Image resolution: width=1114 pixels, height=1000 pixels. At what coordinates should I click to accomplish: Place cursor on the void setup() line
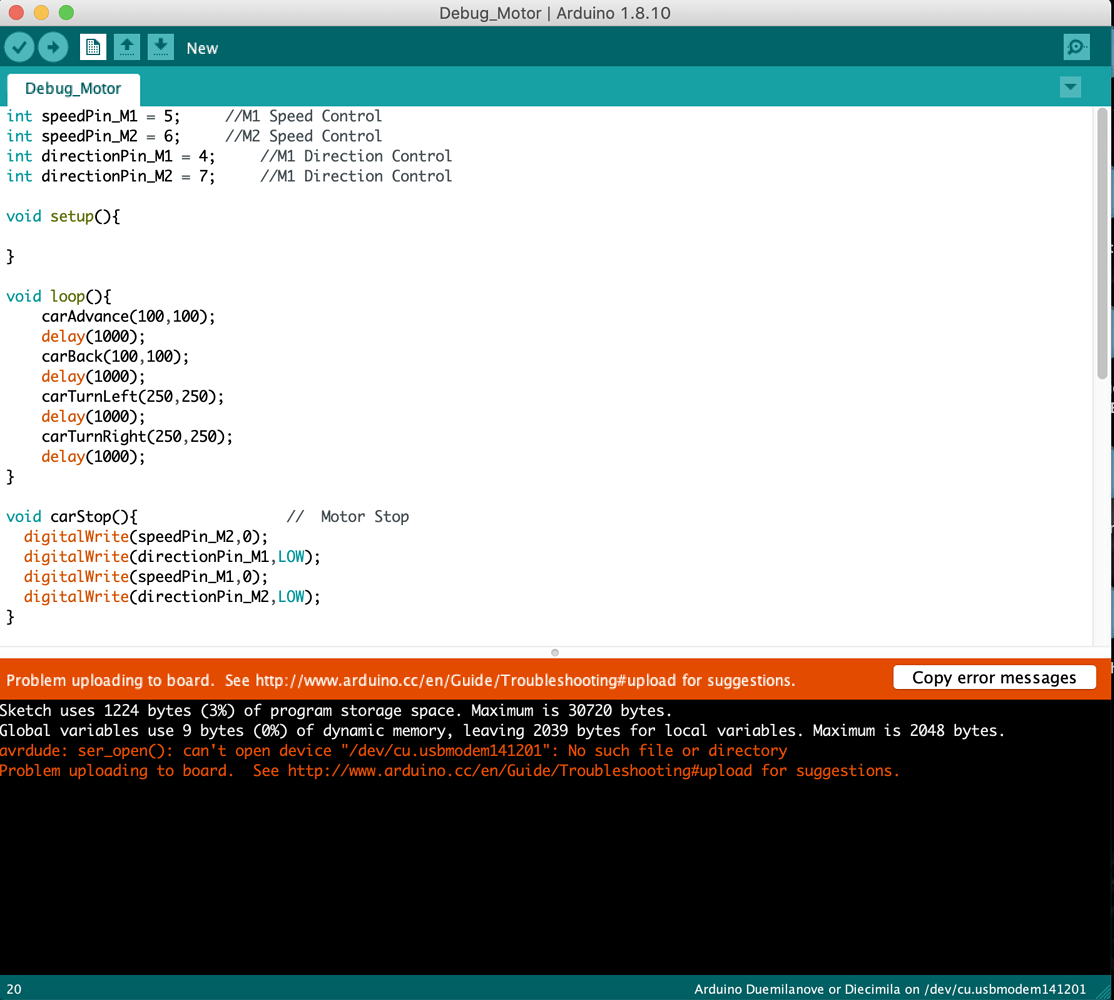63,216
